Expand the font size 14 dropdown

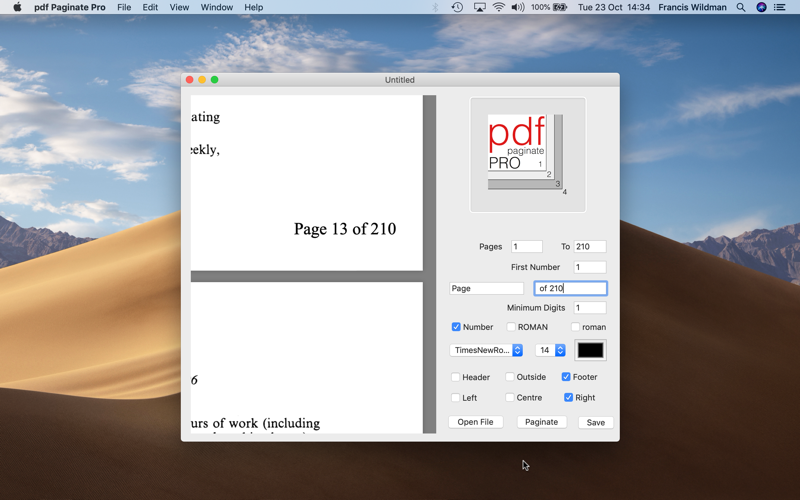point(550,350)
